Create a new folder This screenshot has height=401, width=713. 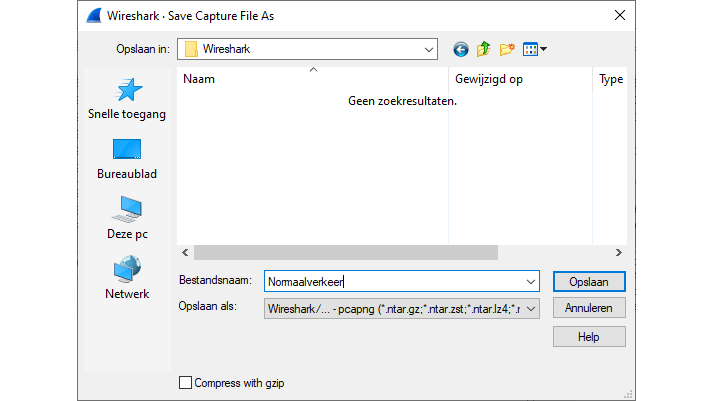[x=507, y=49]
